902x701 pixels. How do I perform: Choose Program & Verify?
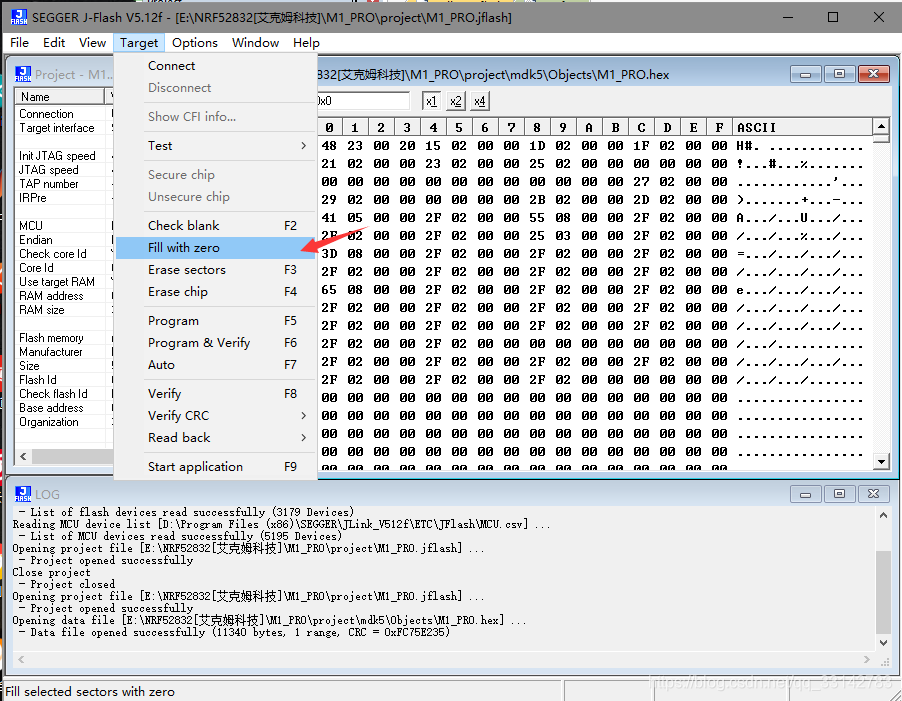tap(216, 343)
